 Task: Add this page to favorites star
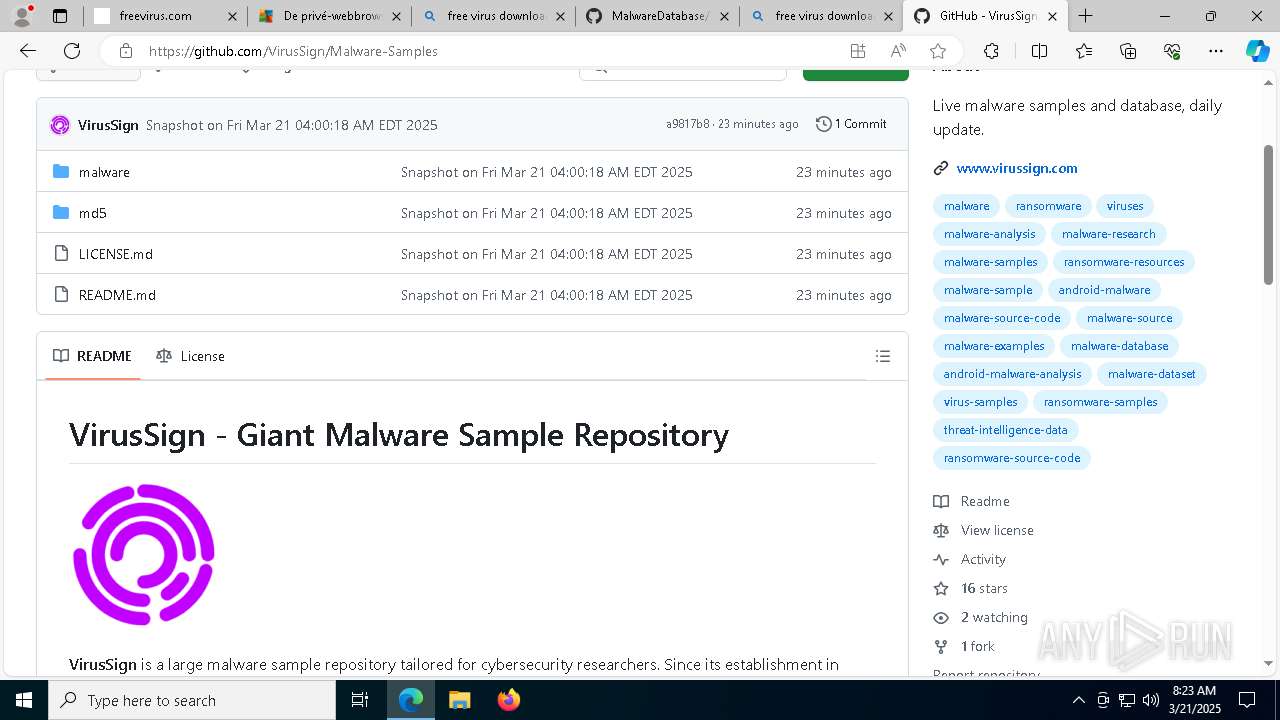tap(937, 51)
